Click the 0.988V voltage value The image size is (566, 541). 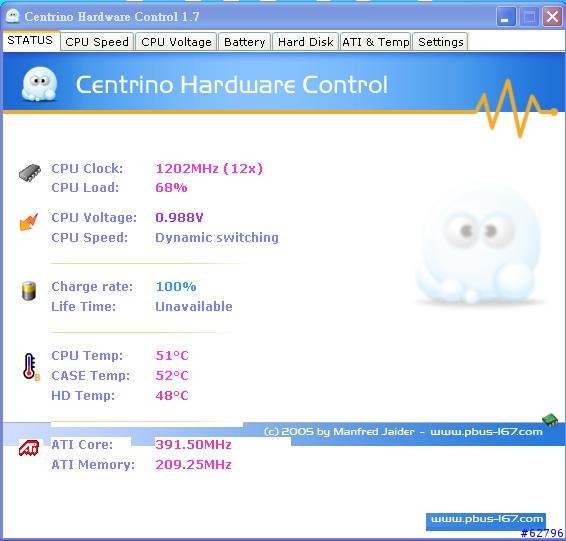[x=179, y=218]
